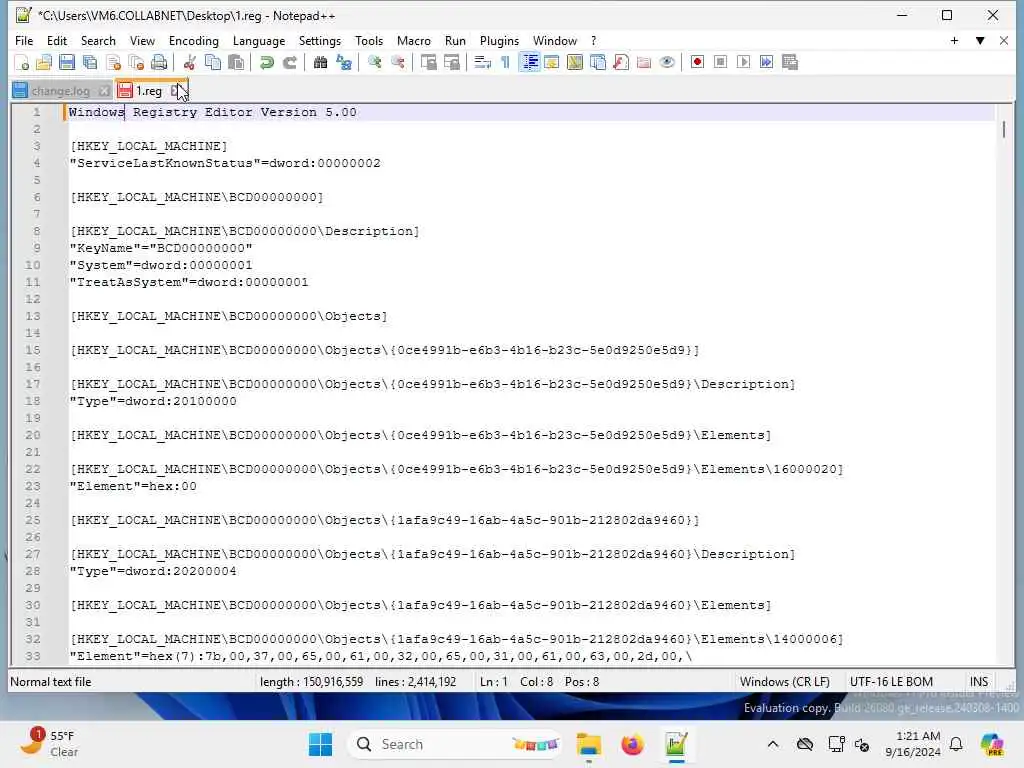The image size is (1024, 768).
Task: Toggle INS mode in the status bar
Action: (979, 682)
